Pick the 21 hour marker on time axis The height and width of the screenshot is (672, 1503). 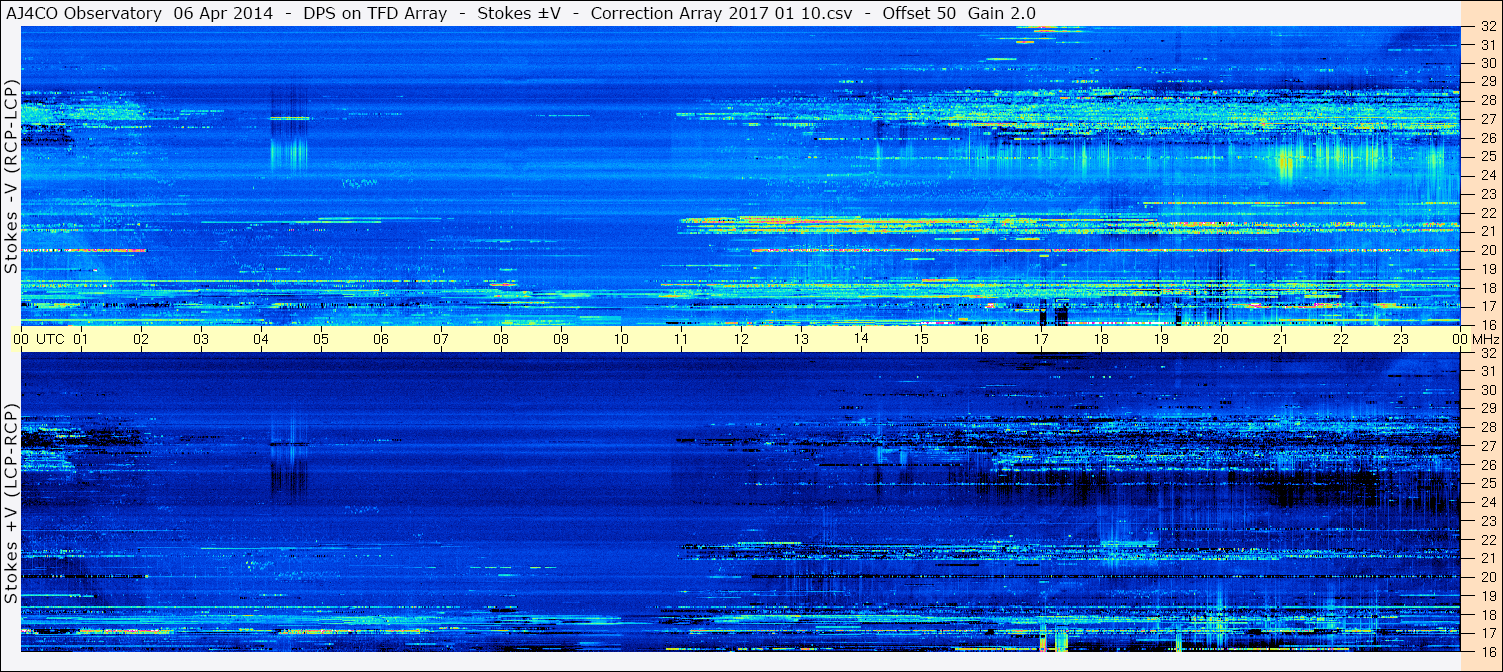(1281, 339)
